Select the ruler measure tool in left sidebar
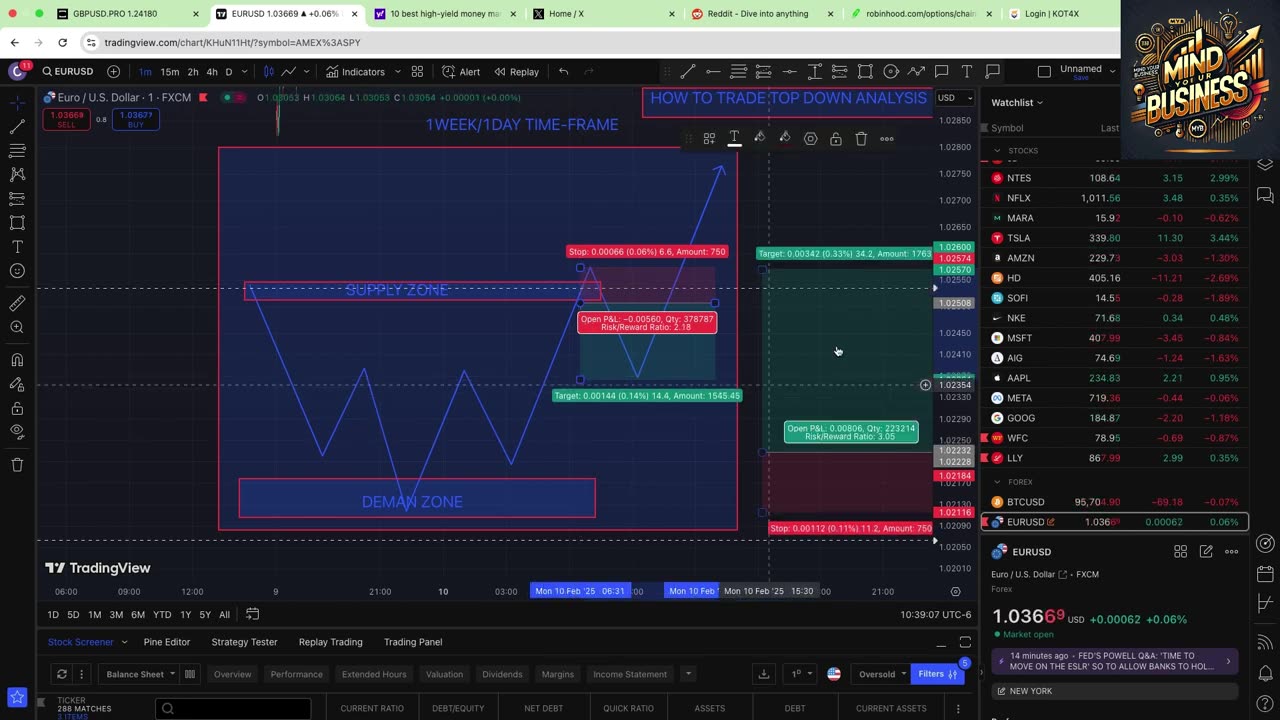1280x720 pixels. 17,304
